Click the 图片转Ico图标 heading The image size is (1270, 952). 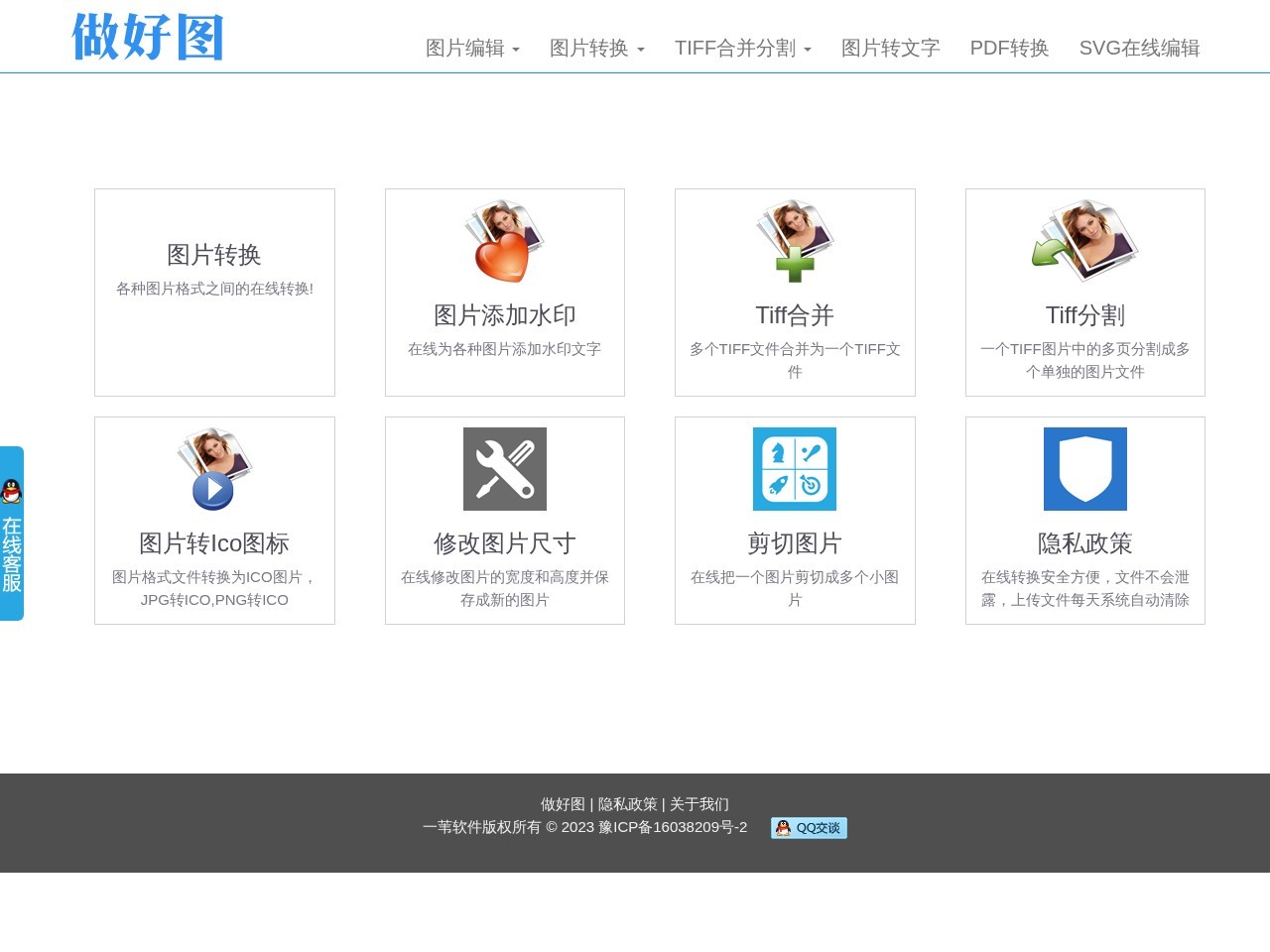point(214,543)
